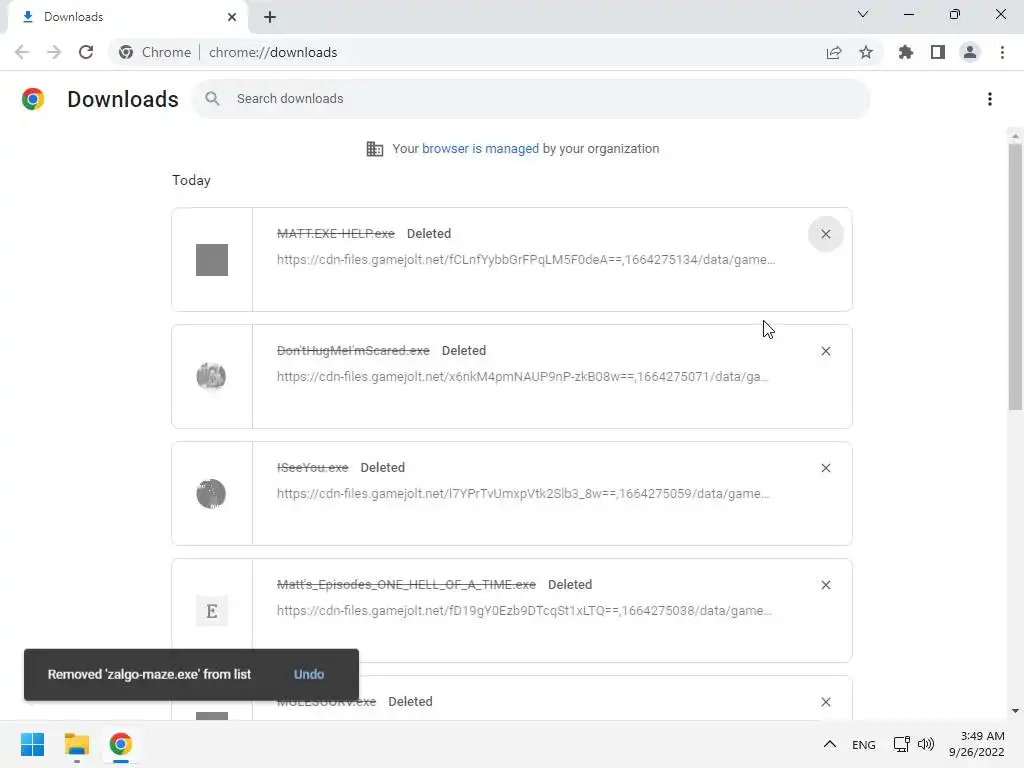Image resolution: width=1024 pixels, height=768 pixels.
Task: Open the Chrome profile avatar
Action: (969, 52)
